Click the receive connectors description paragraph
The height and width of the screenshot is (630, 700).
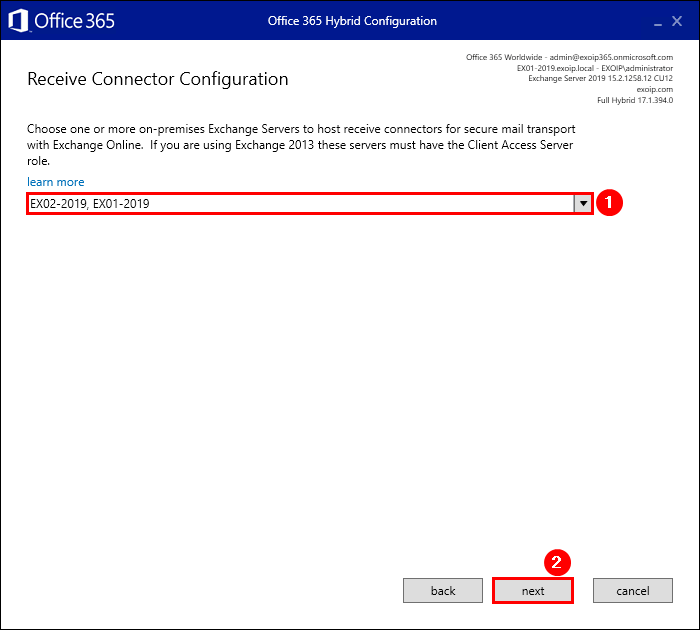300,145
